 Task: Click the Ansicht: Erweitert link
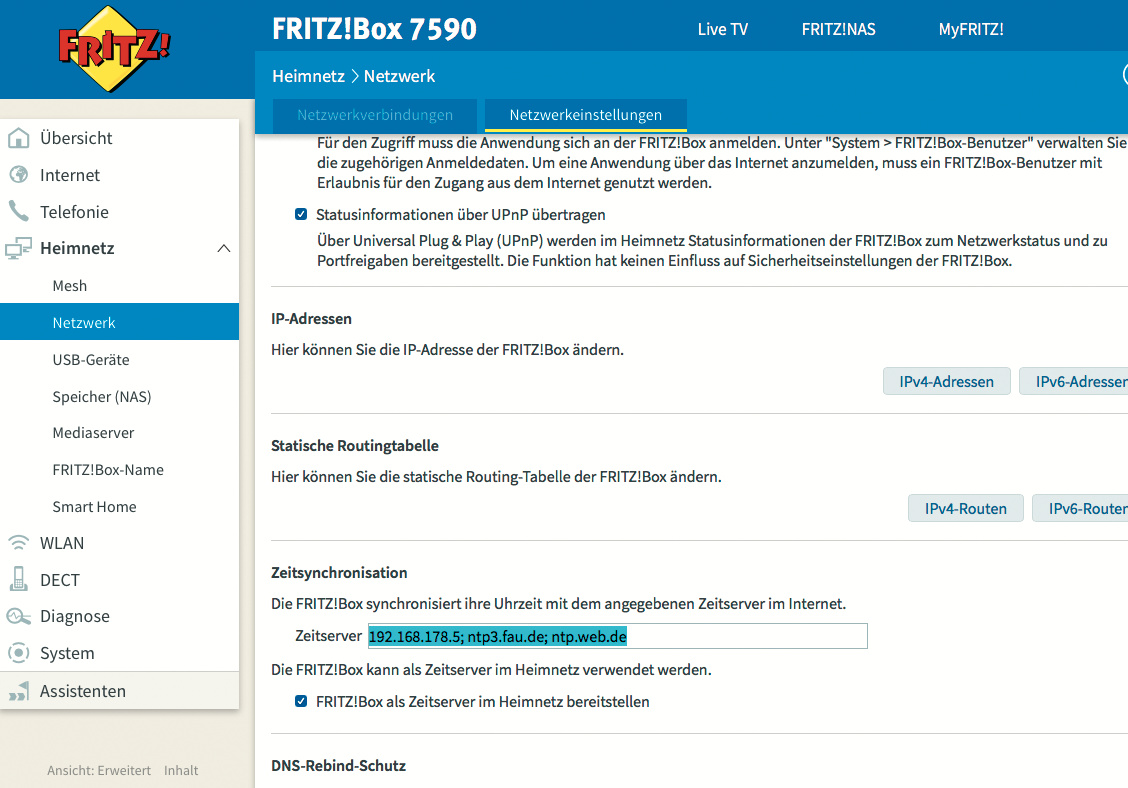pyautogui.click(x=99, y=770)
